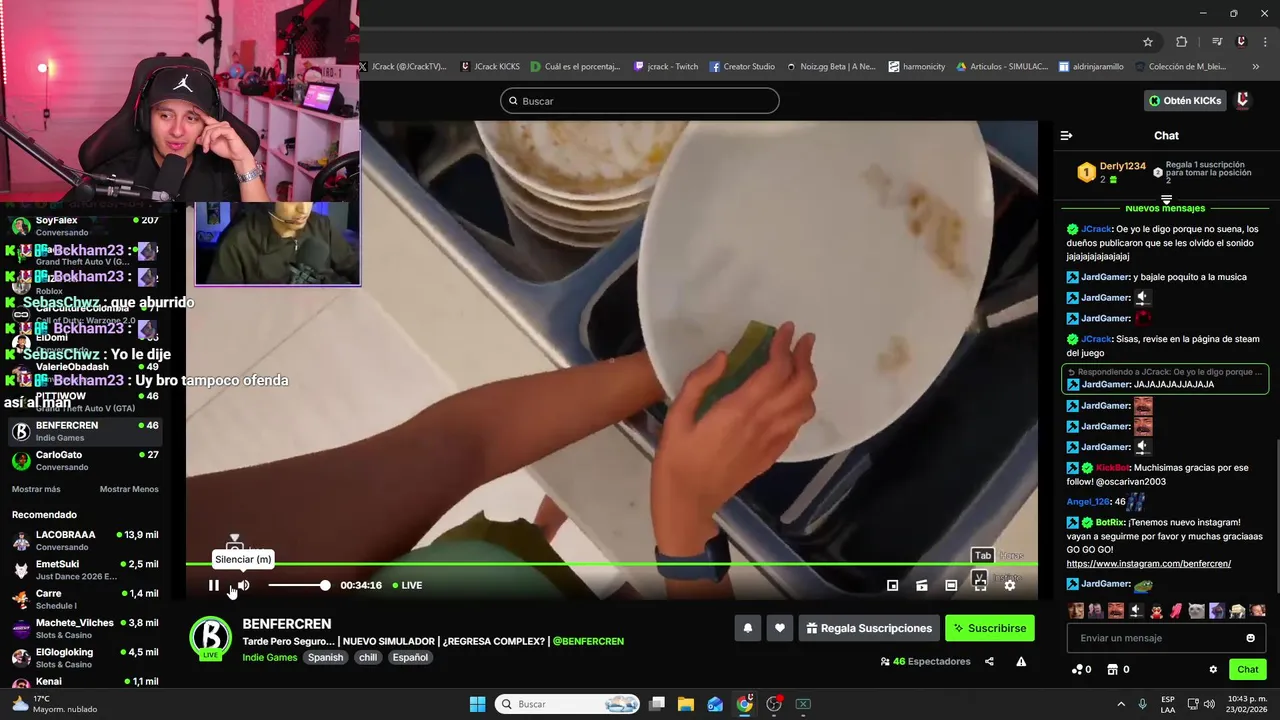This screenshot has width=1280, height=720.
Task: Open the Noiz.gg Beta bookmark
Action: 831,67
